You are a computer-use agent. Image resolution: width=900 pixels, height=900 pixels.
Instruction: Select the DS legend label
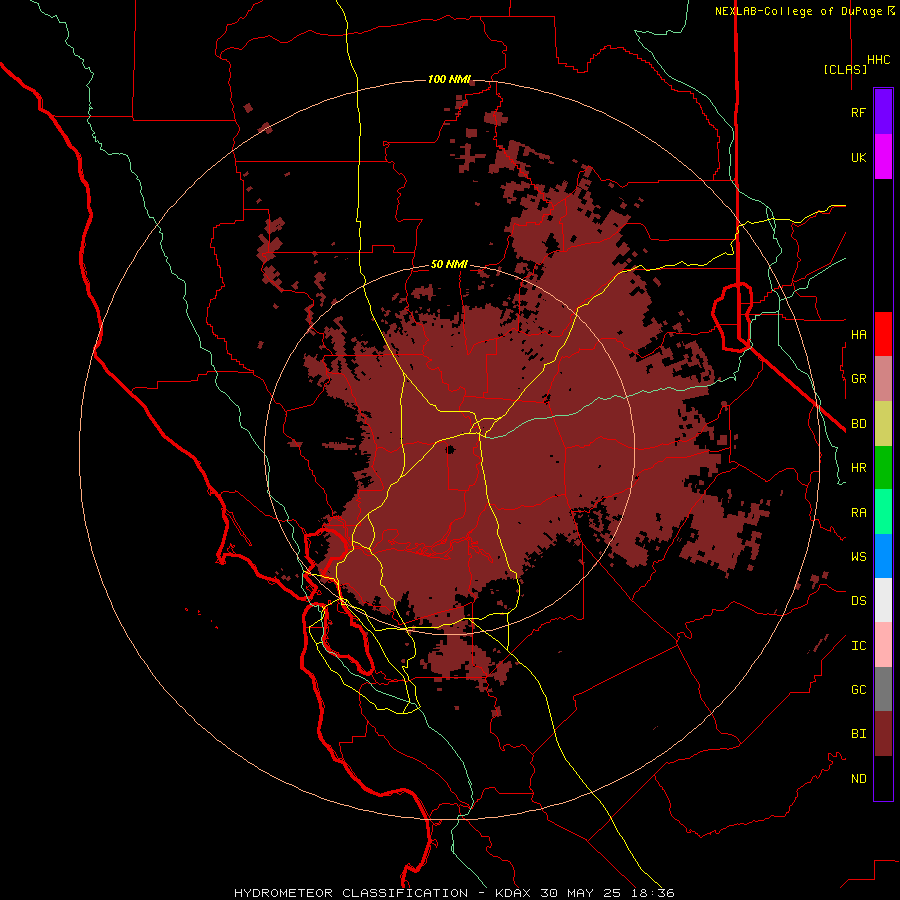(x=858, y=600)
